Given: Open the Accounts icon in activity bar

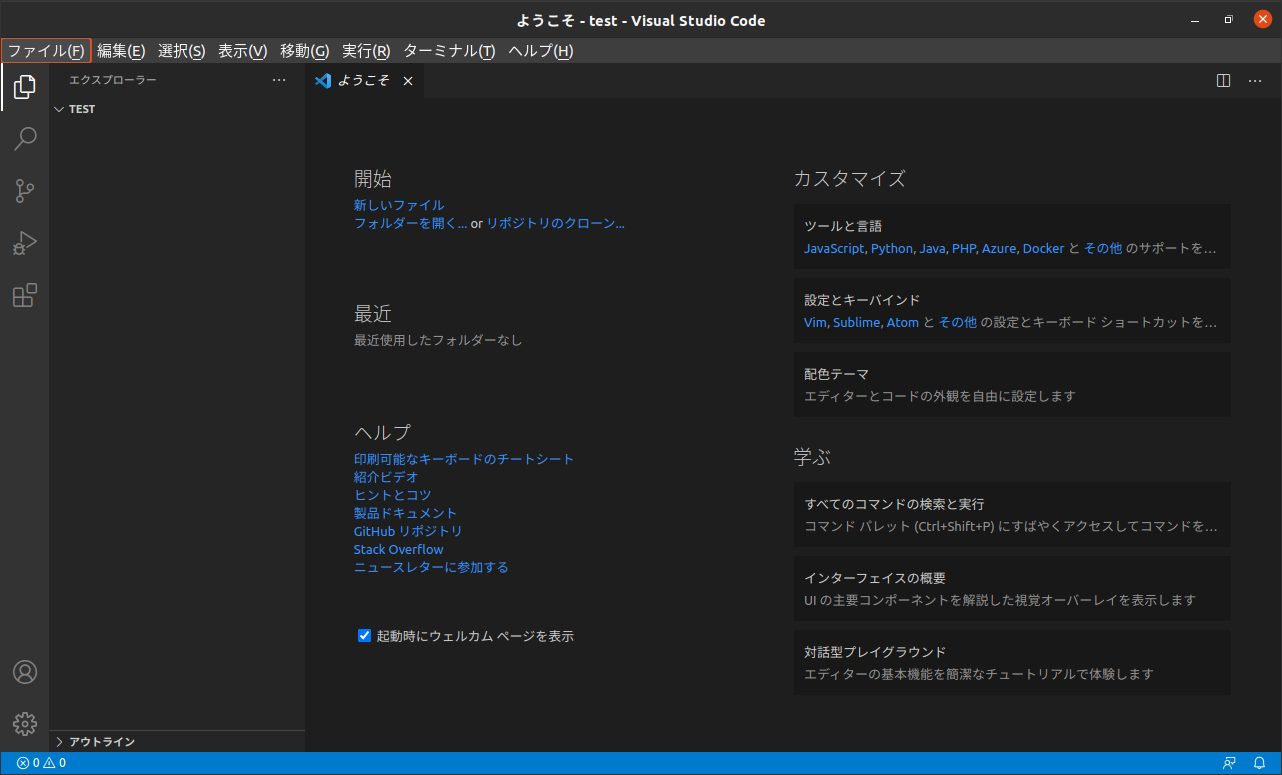Looking at the screenshot, I should pyautogui.click(x=25, y=672).
